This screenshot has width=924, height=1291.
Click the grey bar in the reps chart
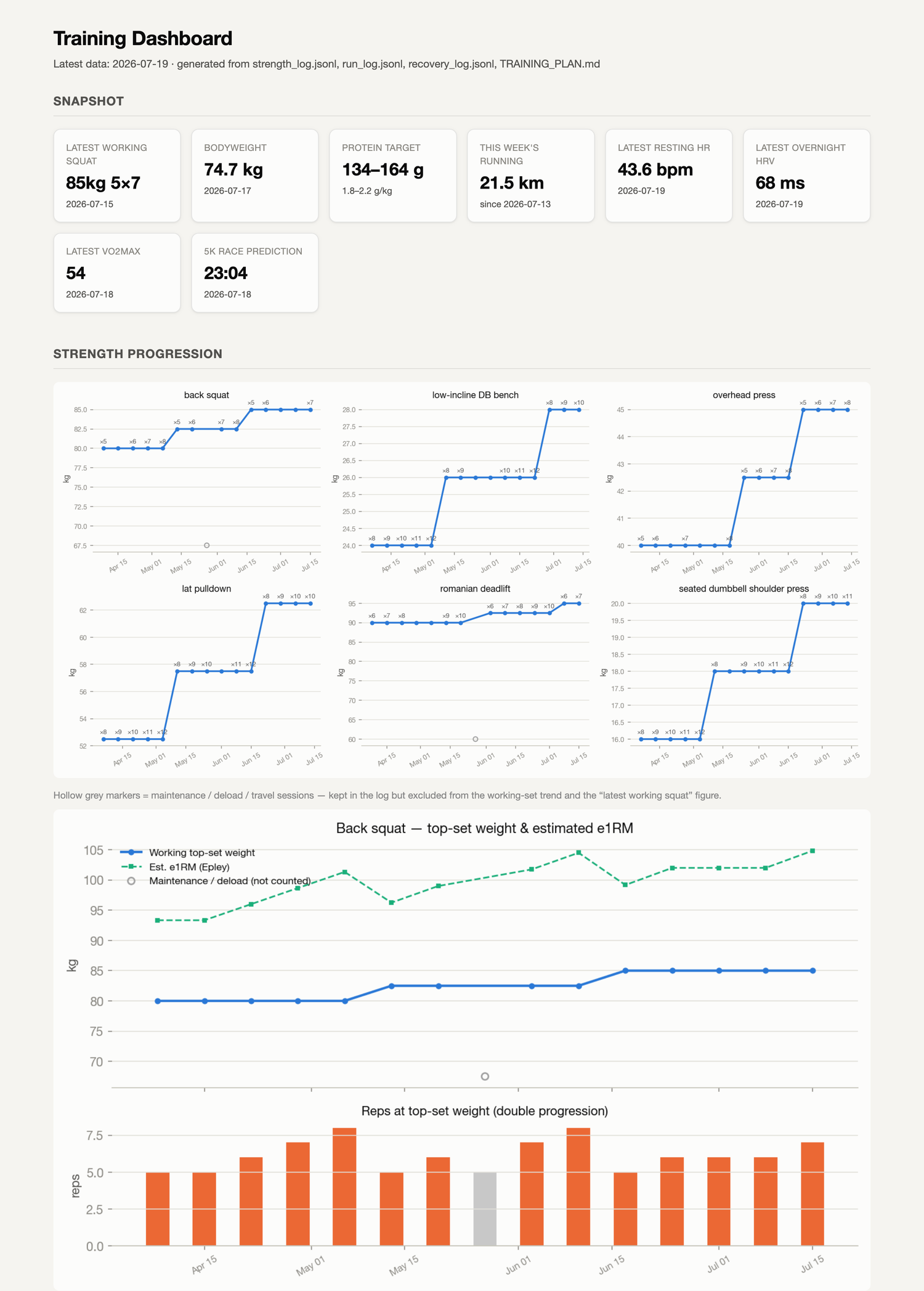coord(485,1208)
